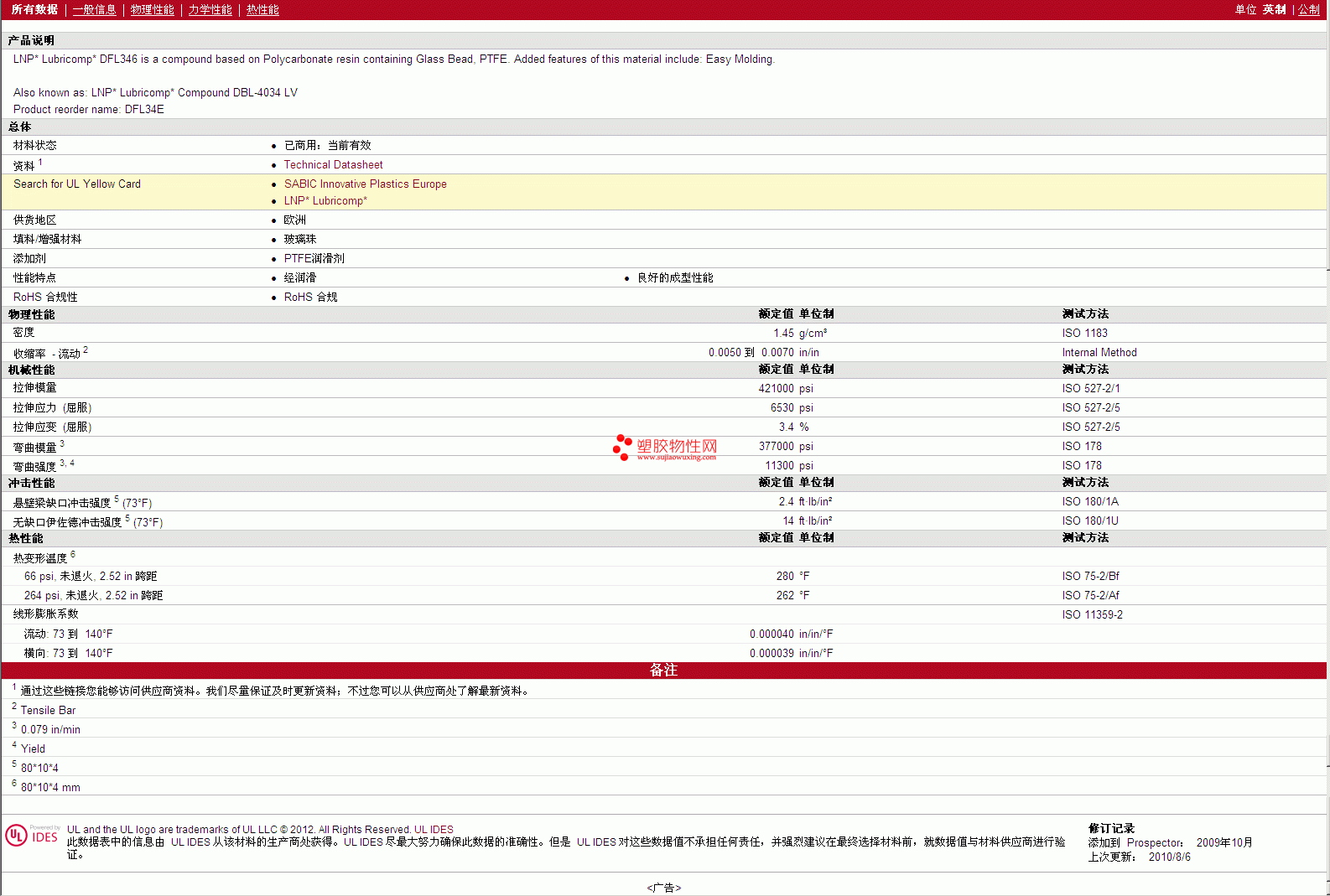This screenshot has width=1330, height=896.
Task: Click 上次更新 date 2010/8/6
Action: tap(1169, 857)
